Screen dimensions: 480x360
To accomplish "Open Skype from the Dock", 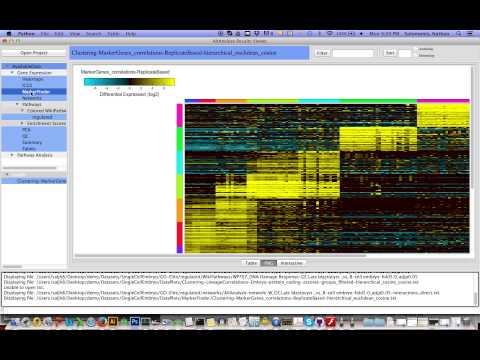I will click(x=309, y=322).
